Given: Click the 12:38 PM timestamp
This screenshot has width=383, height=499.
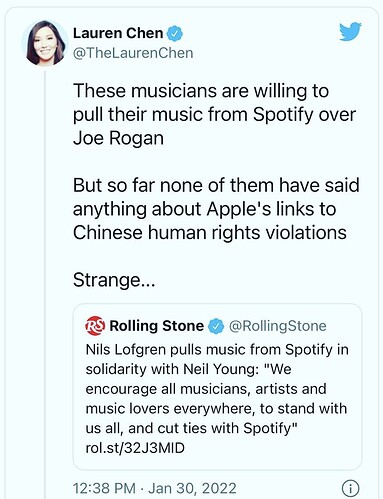Looking at the screenshot, I should pyautogui.click(x=104, y=488).
